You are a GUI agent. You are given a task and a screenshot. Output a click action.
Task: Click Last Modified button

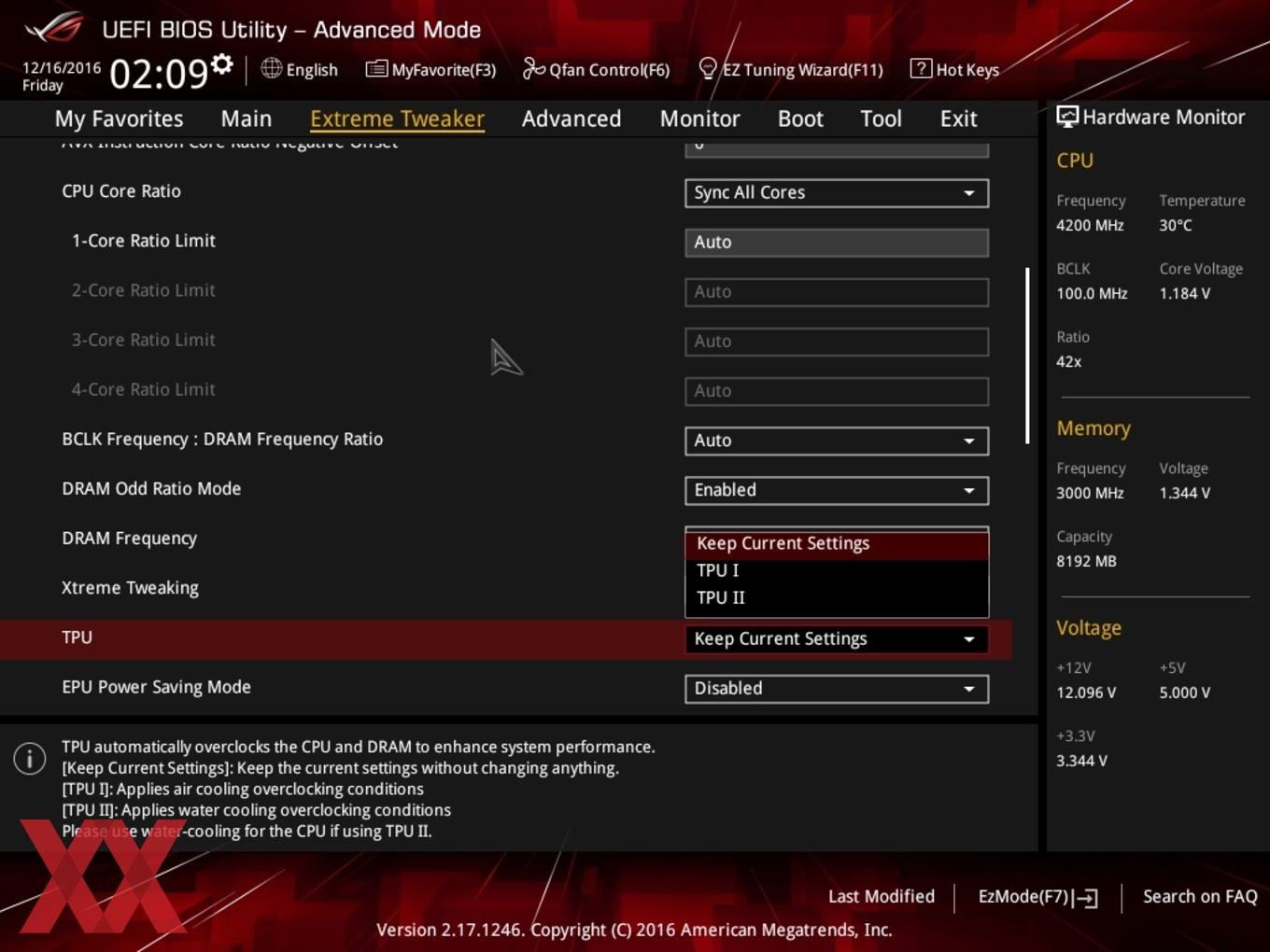tap(882, 896)
